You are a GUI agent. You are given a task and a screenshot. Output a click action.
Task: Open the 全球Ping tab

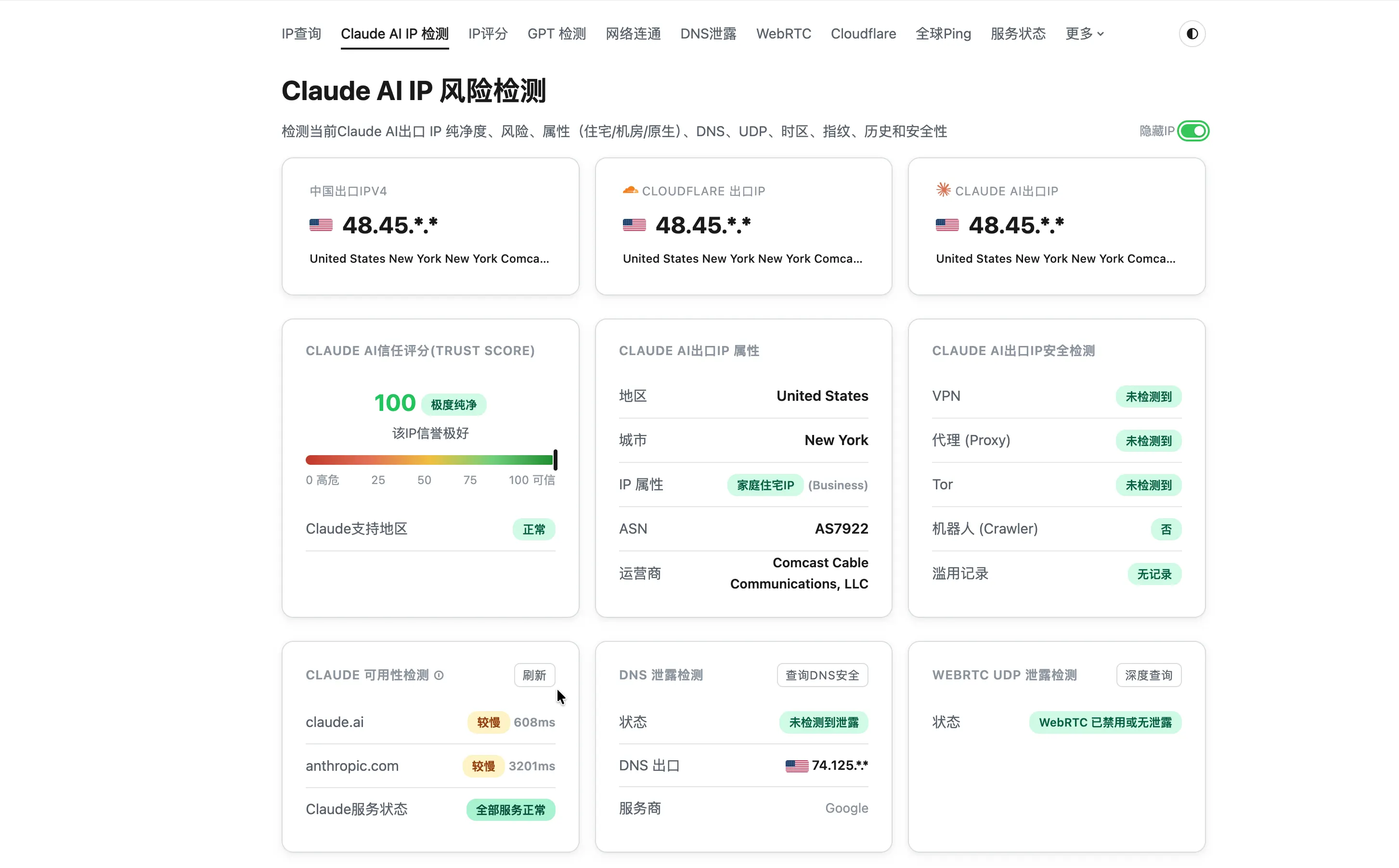coord(943,34)
